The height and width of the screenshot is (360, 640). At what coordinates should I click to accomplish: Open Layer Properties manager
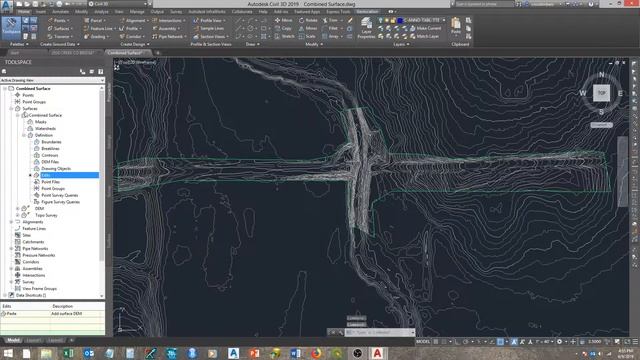coord(366,28)
